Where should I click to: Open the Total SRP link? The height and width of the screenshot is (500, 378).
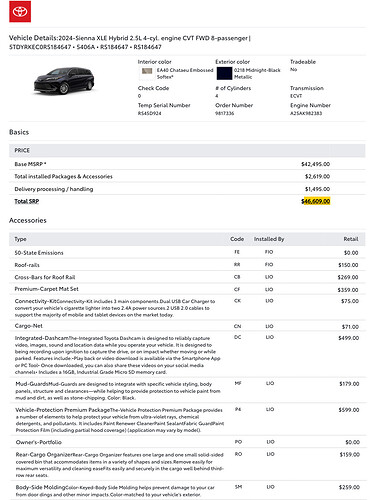point(27,201)
